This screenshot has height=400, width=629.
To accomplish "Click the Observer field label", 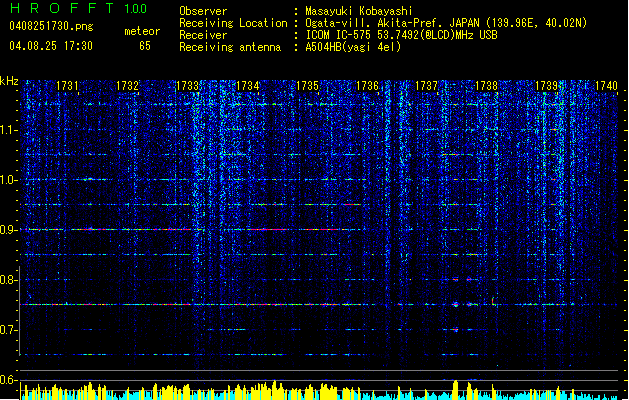I will [203, 11].
